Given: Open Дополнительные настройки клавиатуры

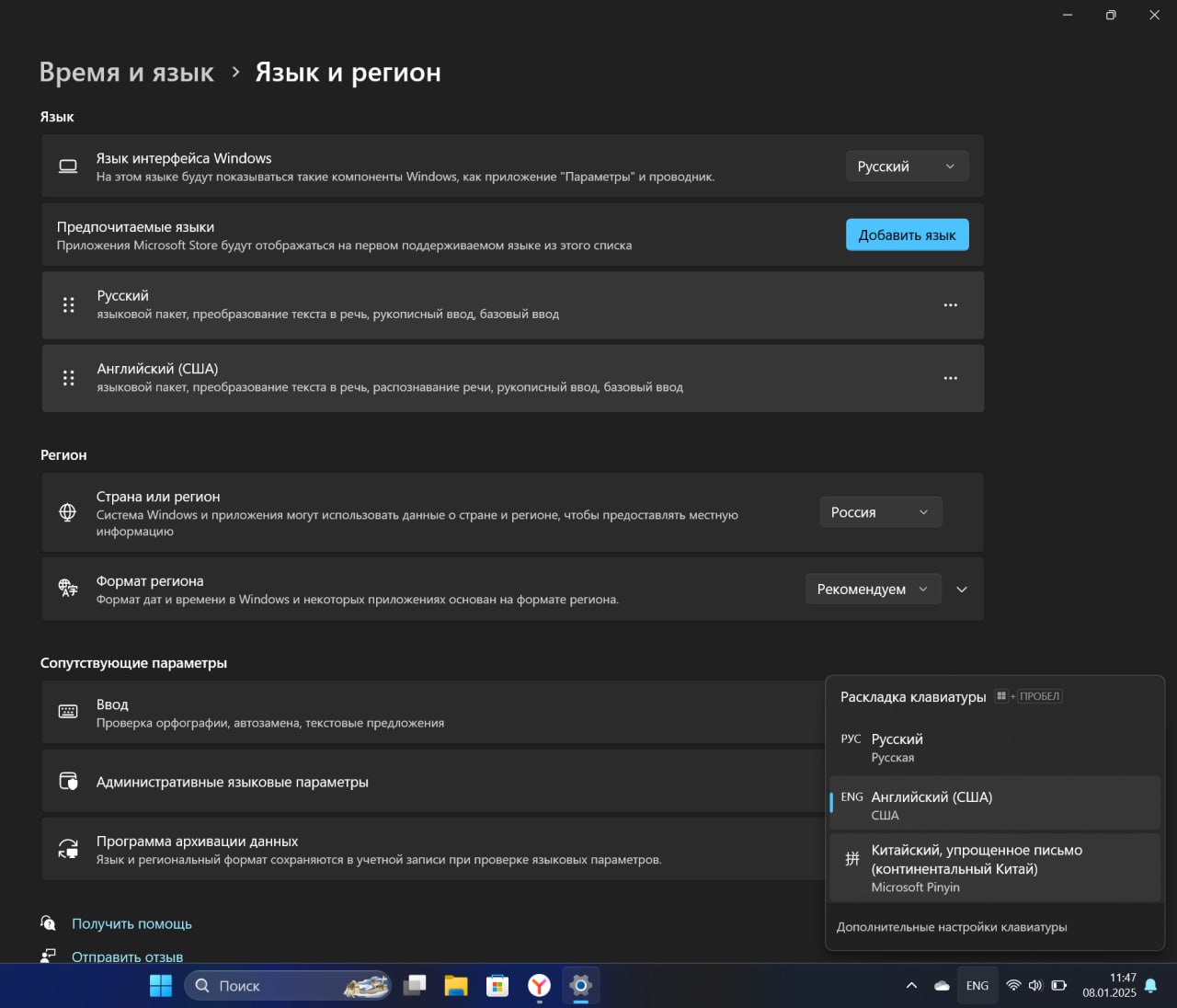Looking at the screenshot, I should click(x=952, y=927).
